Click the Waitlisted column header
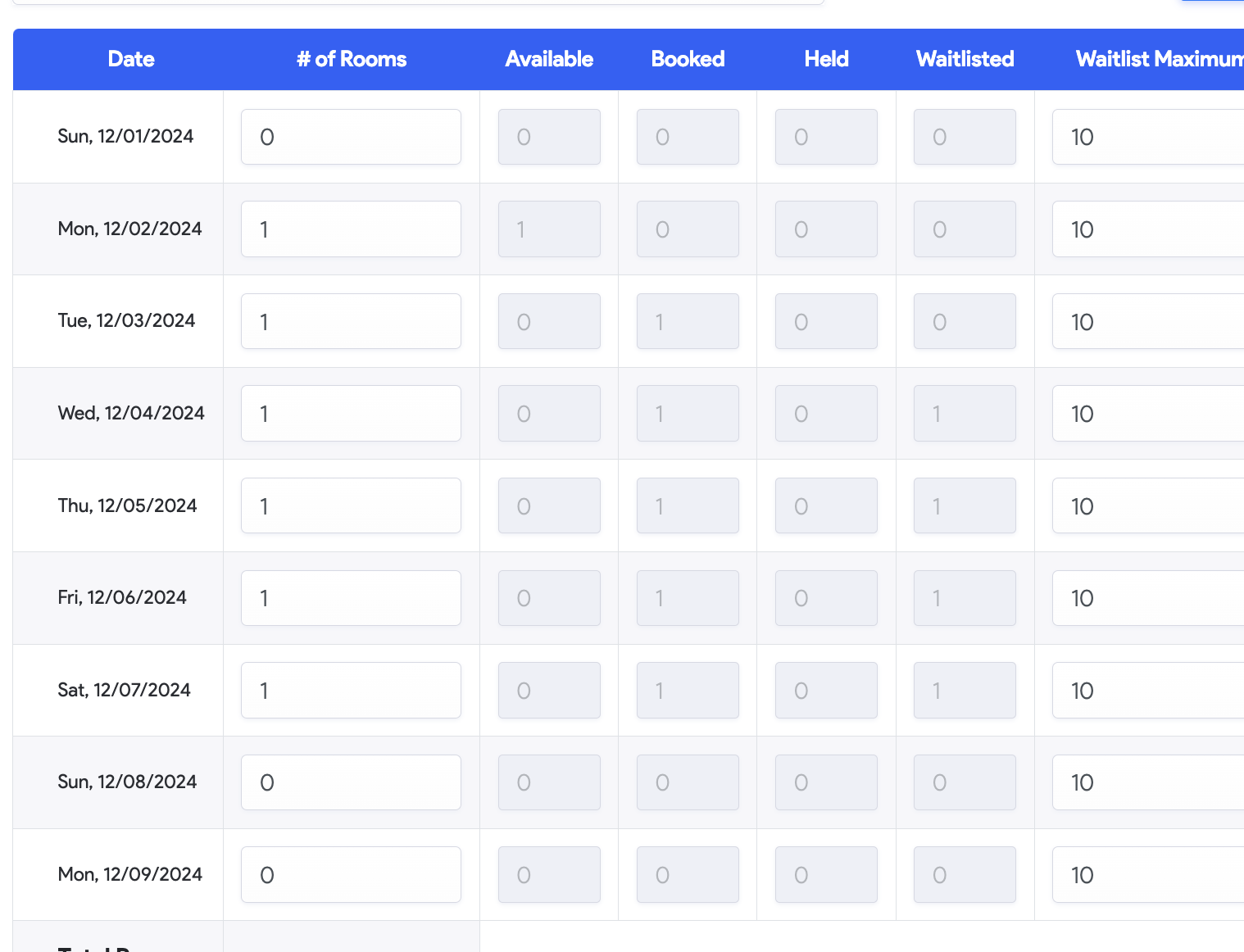1244x952 pixels. (965, 59)
